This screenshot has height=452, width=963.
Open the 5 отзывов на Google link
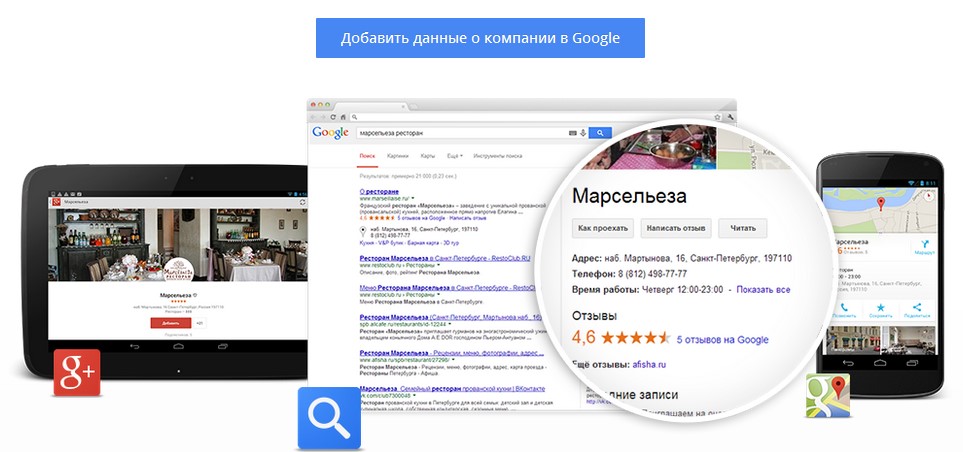click(x=722, y=340)
